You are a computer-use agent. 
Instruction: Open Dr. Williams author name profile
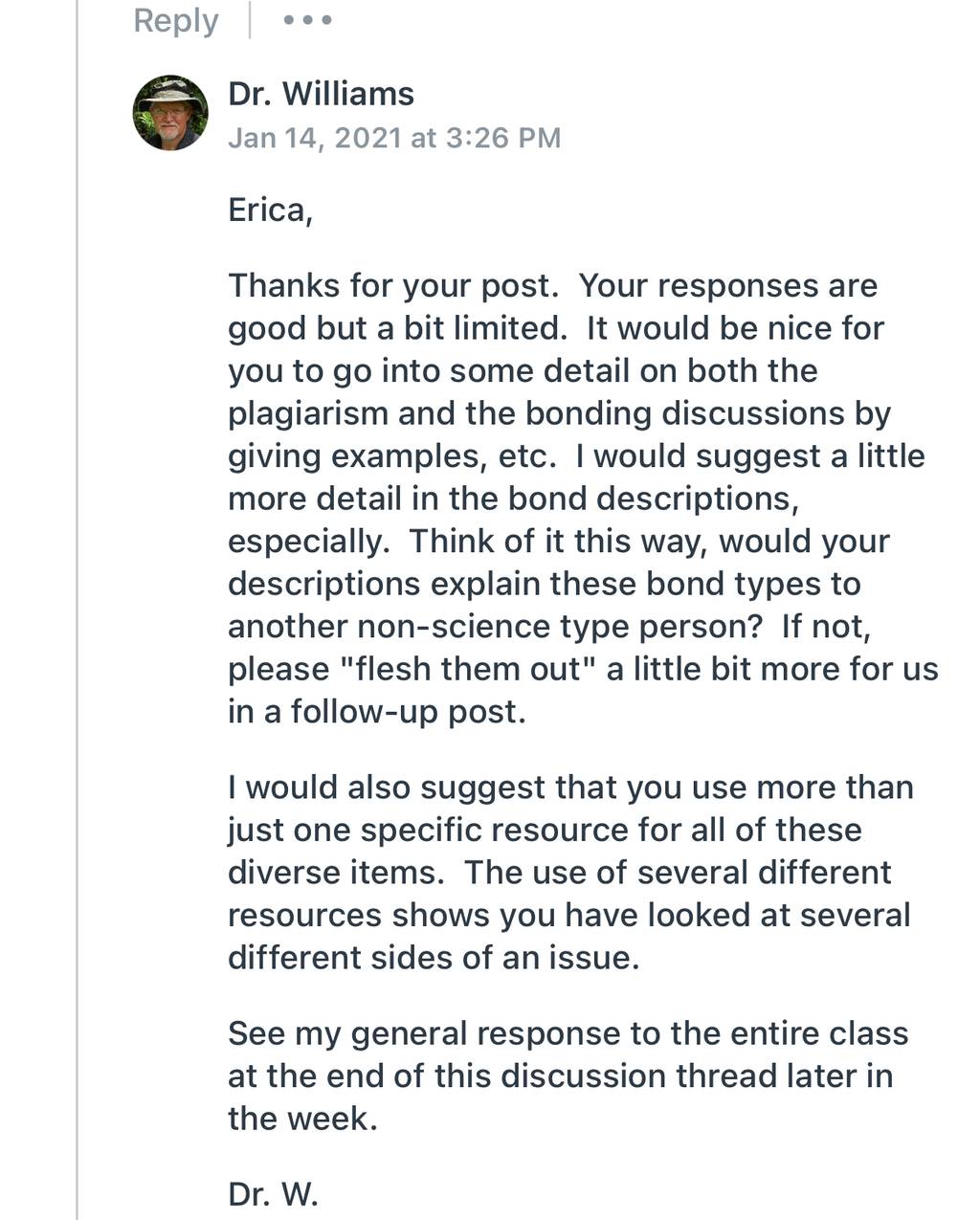[x=321, y=94]
